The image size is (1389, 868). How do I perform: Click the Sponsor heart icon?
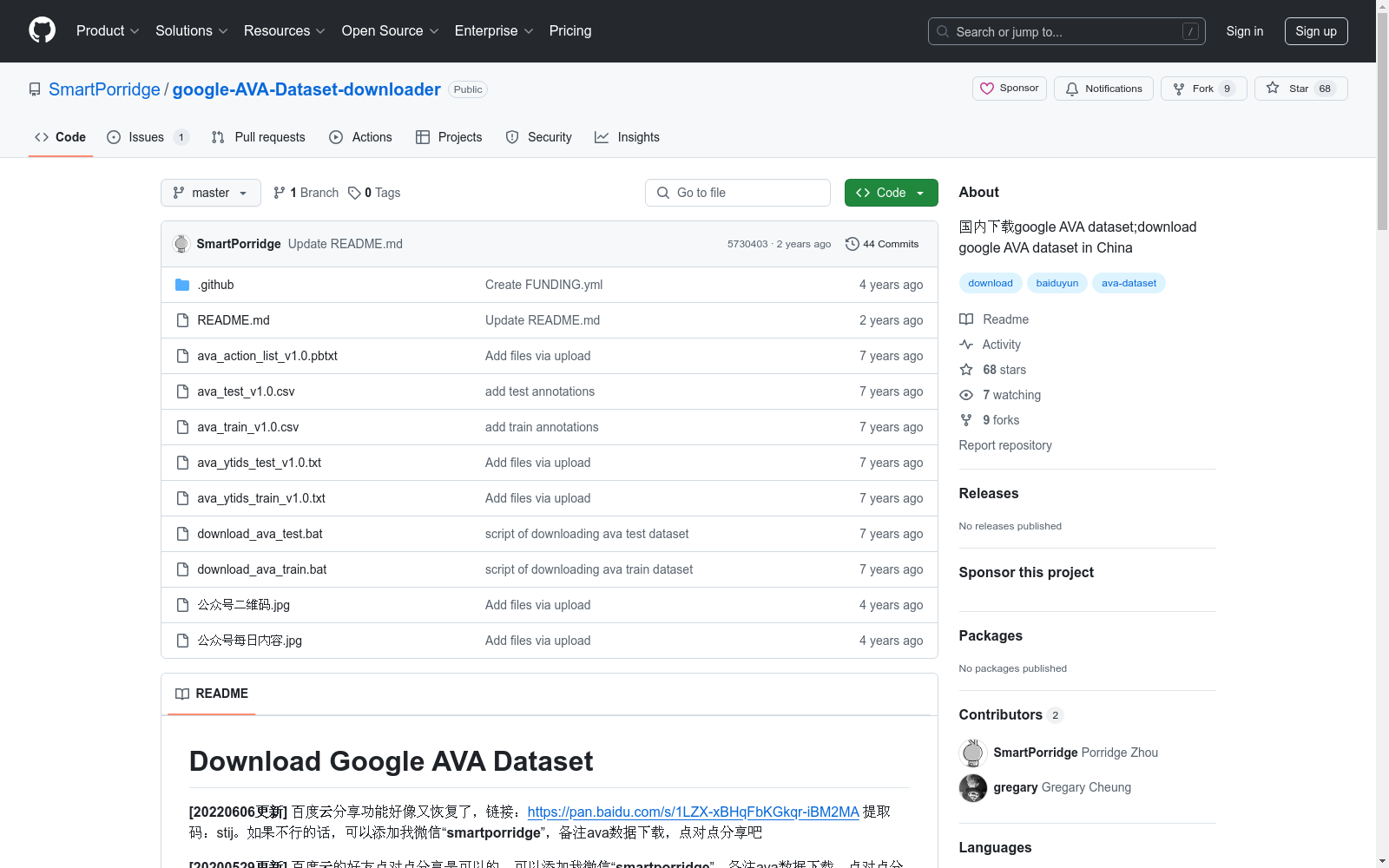tap(987, 89)
